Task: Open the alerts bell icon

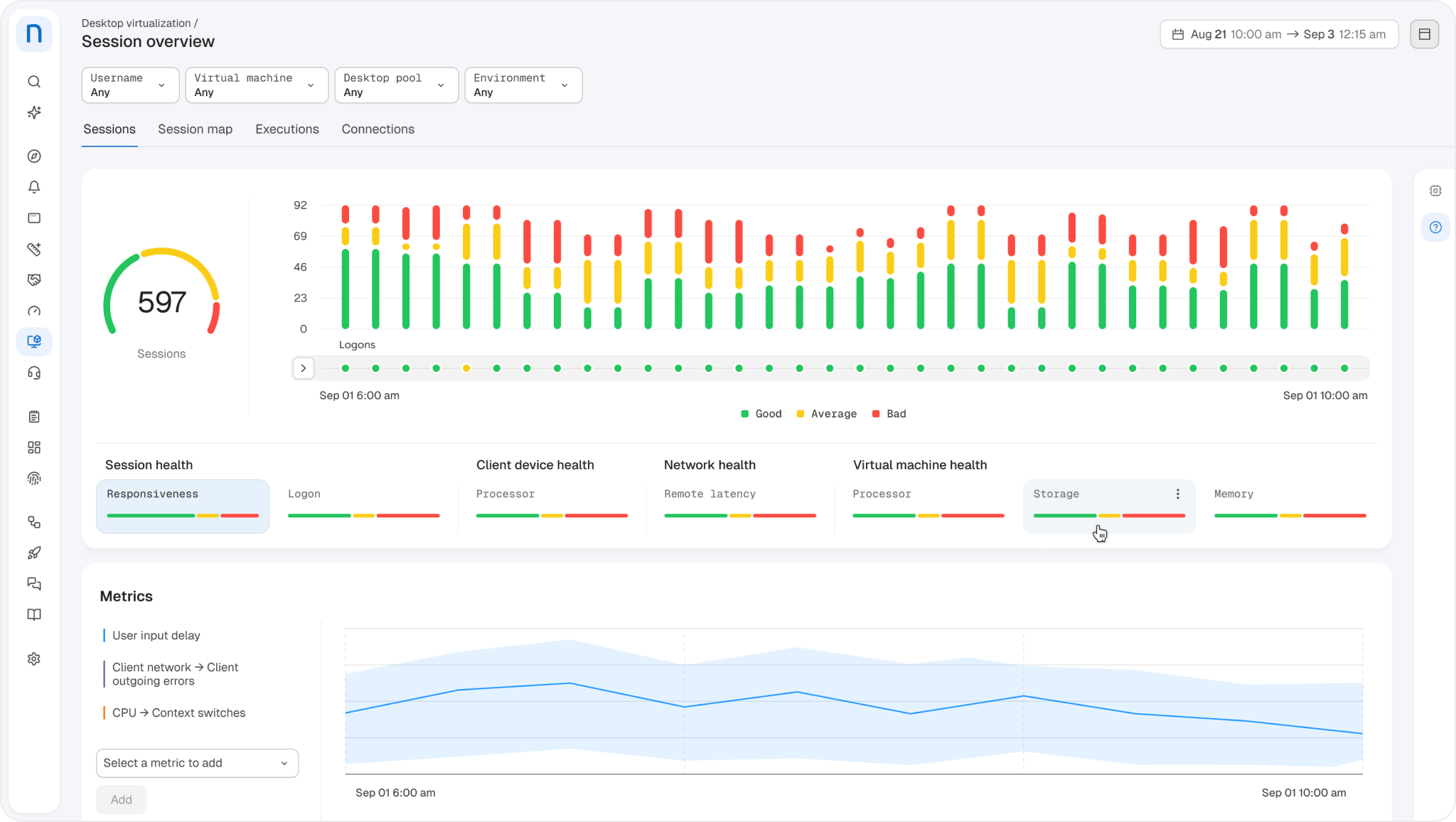Action: coord(34,187)
